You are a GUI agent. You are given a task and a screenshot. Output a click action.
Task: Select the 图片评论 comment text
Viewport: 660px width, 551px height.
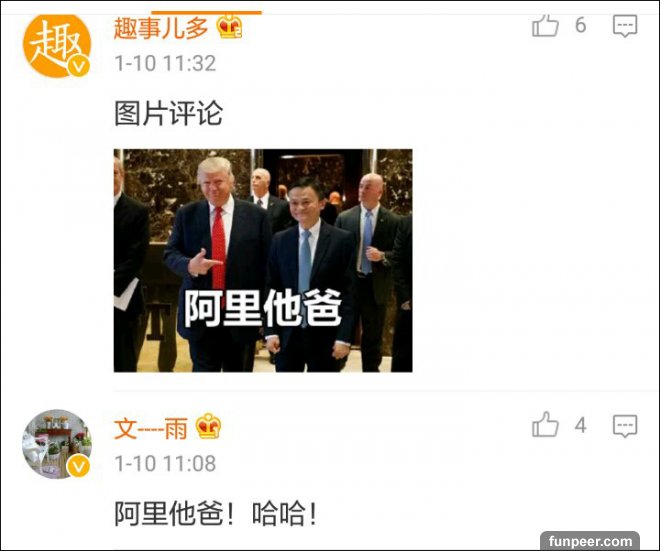click(168, 114)
